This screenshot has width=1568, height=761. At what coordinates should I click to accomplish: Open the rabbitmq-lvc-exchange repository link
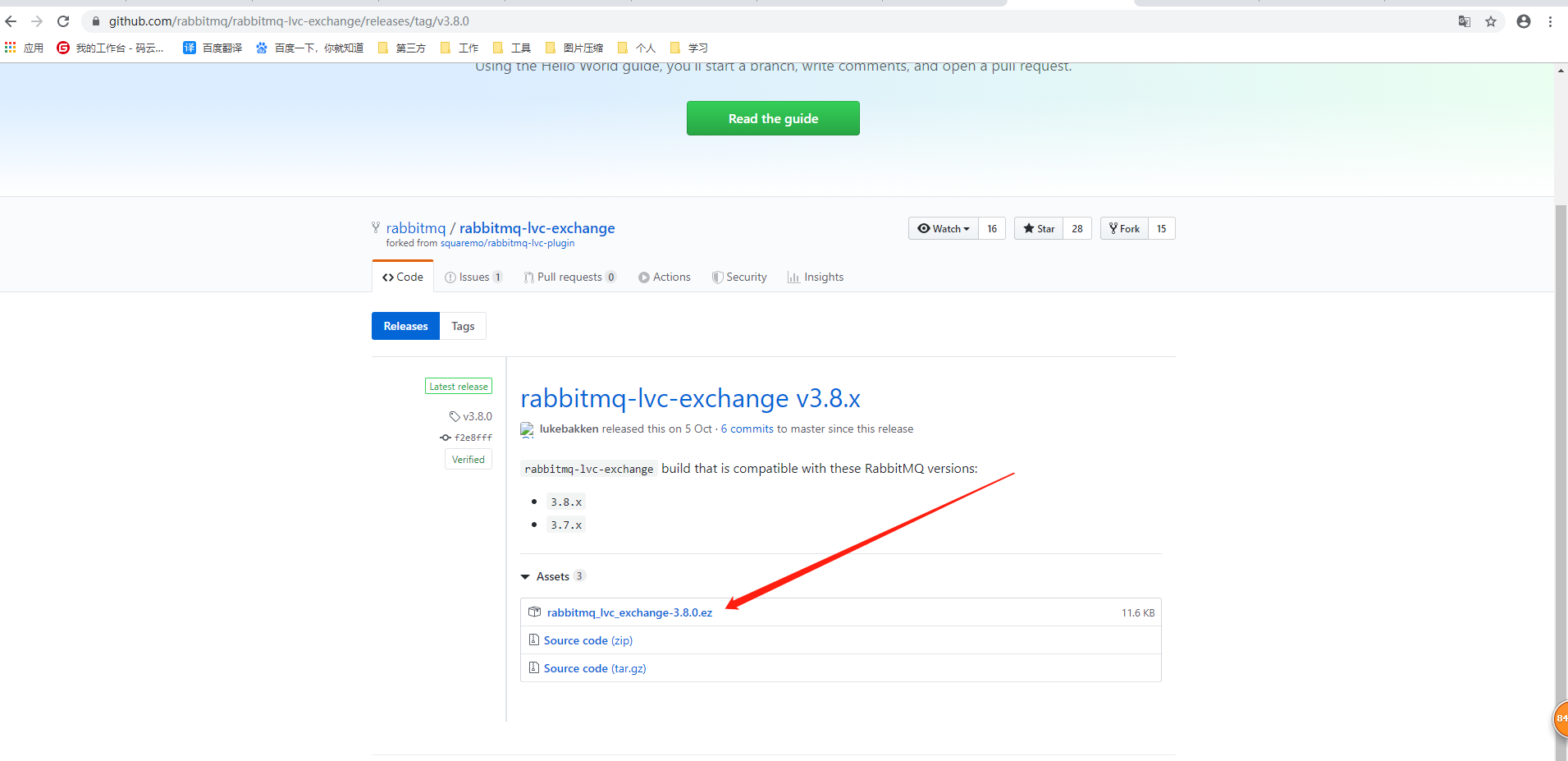537,228
